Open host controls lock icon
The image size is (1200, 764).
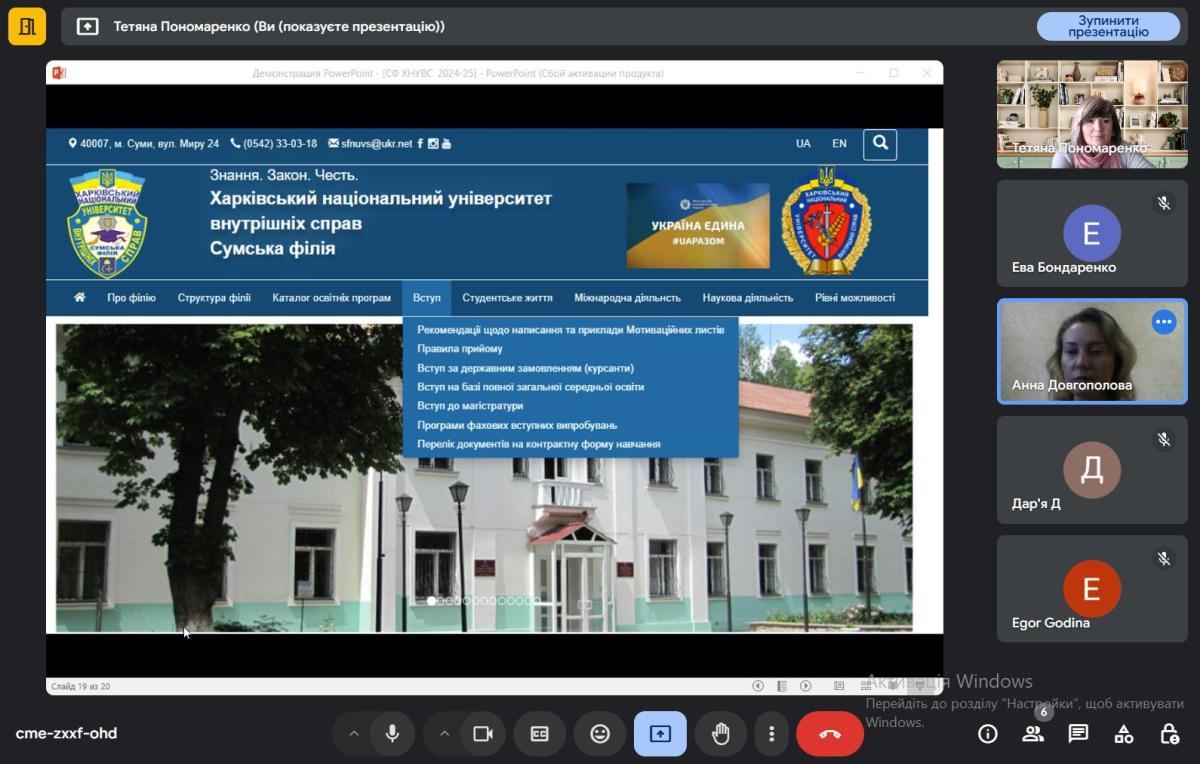click(1169, 734)
